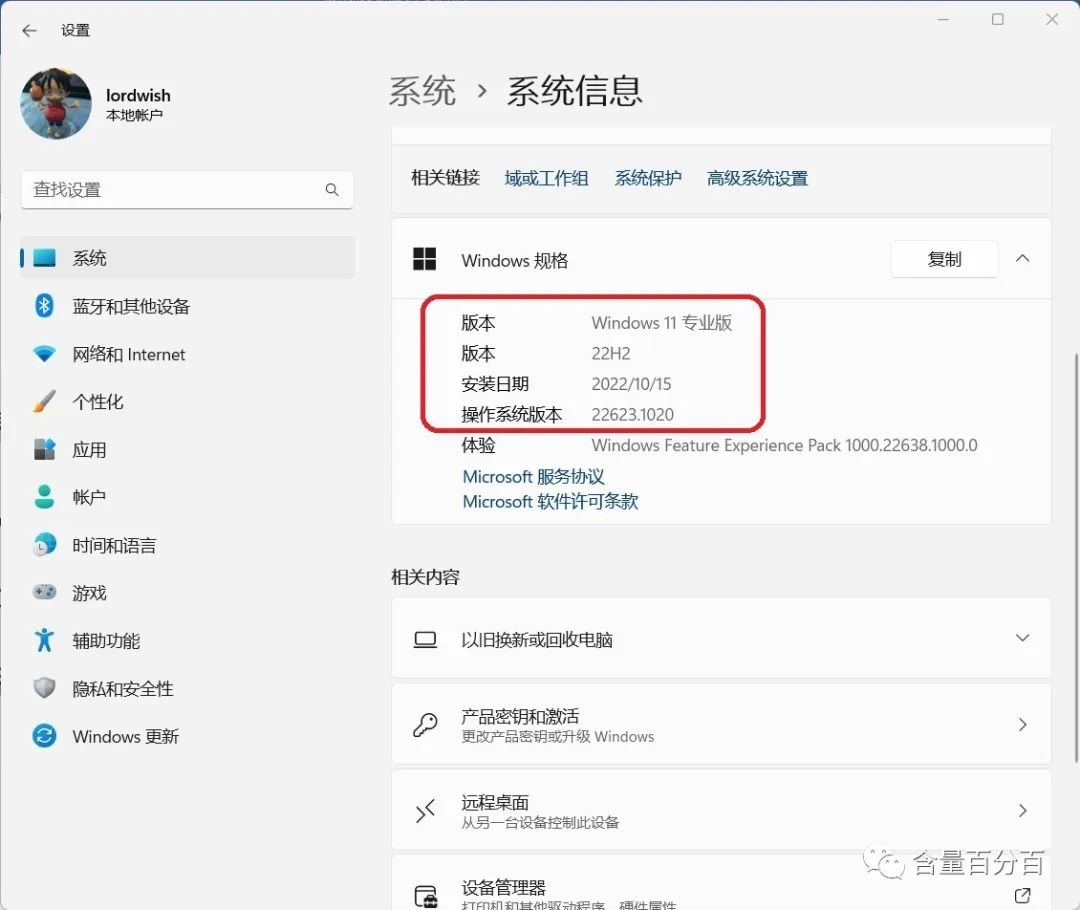Click the key icon for 产品密钥和激活
Image resolution: width=1080 pixels, height=910 pixels.
[425, 725]
